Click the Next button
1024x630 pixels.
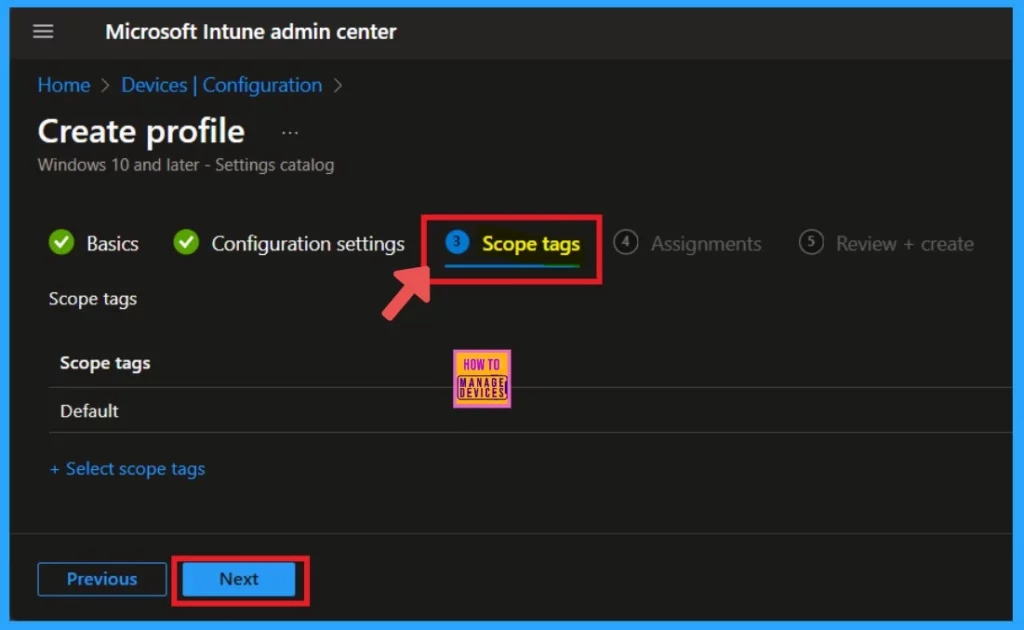tap(239, 579)
